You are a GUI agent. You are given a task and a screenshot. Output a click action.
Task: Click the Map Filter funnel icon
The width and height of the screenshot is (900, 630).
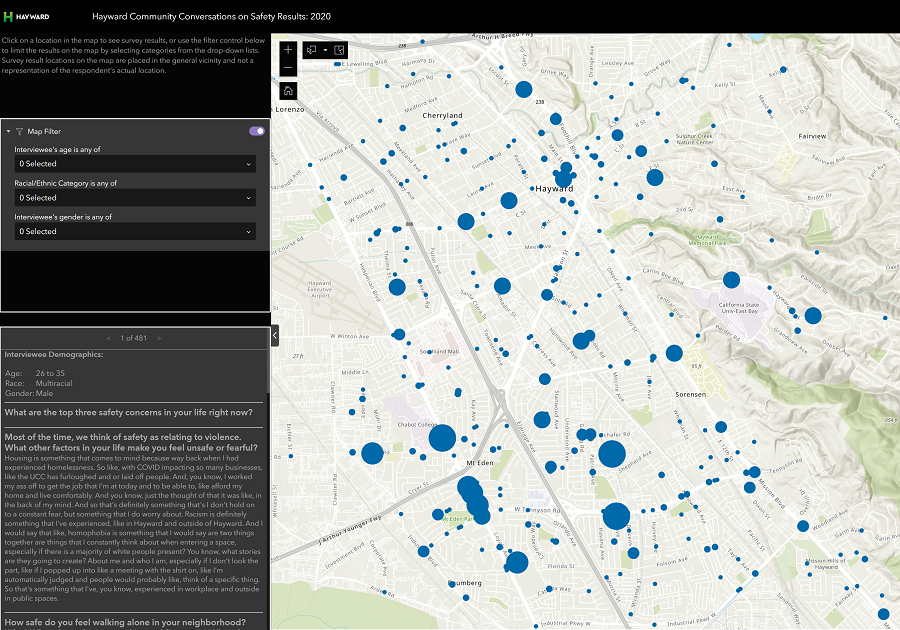point(19,131)
